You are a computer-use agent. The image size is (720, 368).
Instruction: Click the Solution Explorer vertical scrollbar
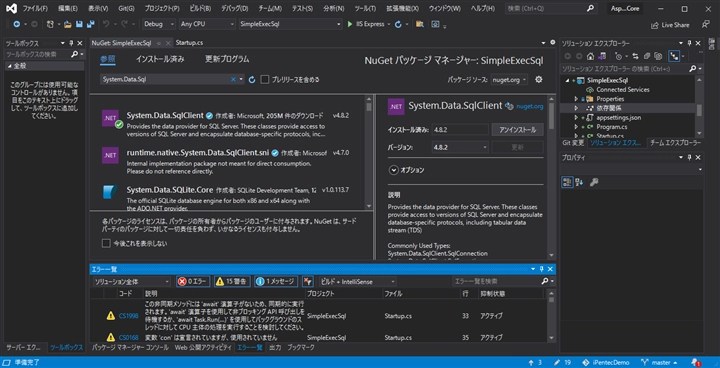699,106
